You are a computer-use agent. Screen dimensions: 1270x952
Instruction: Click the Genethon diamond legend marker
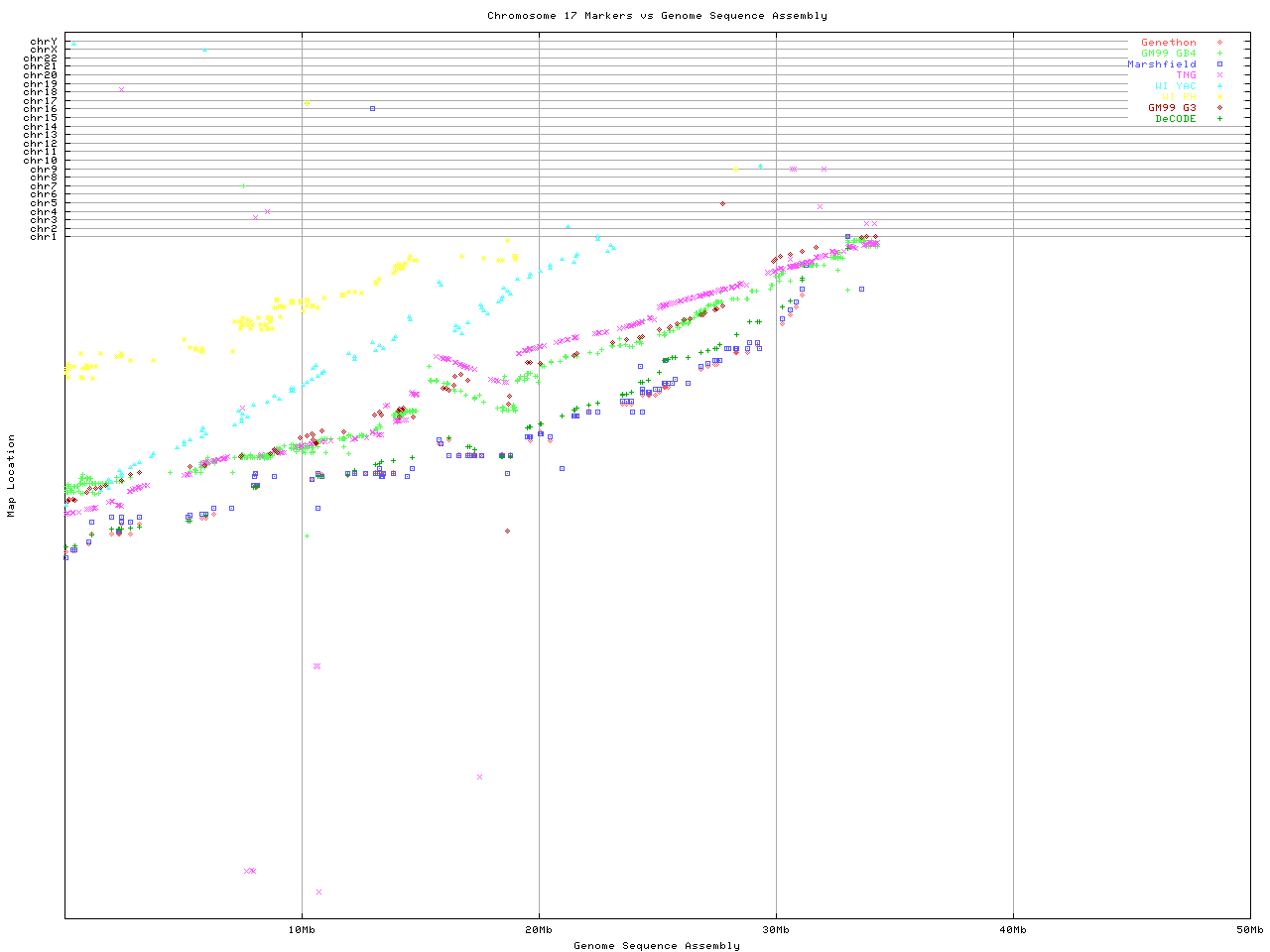tap(1219, 43)
